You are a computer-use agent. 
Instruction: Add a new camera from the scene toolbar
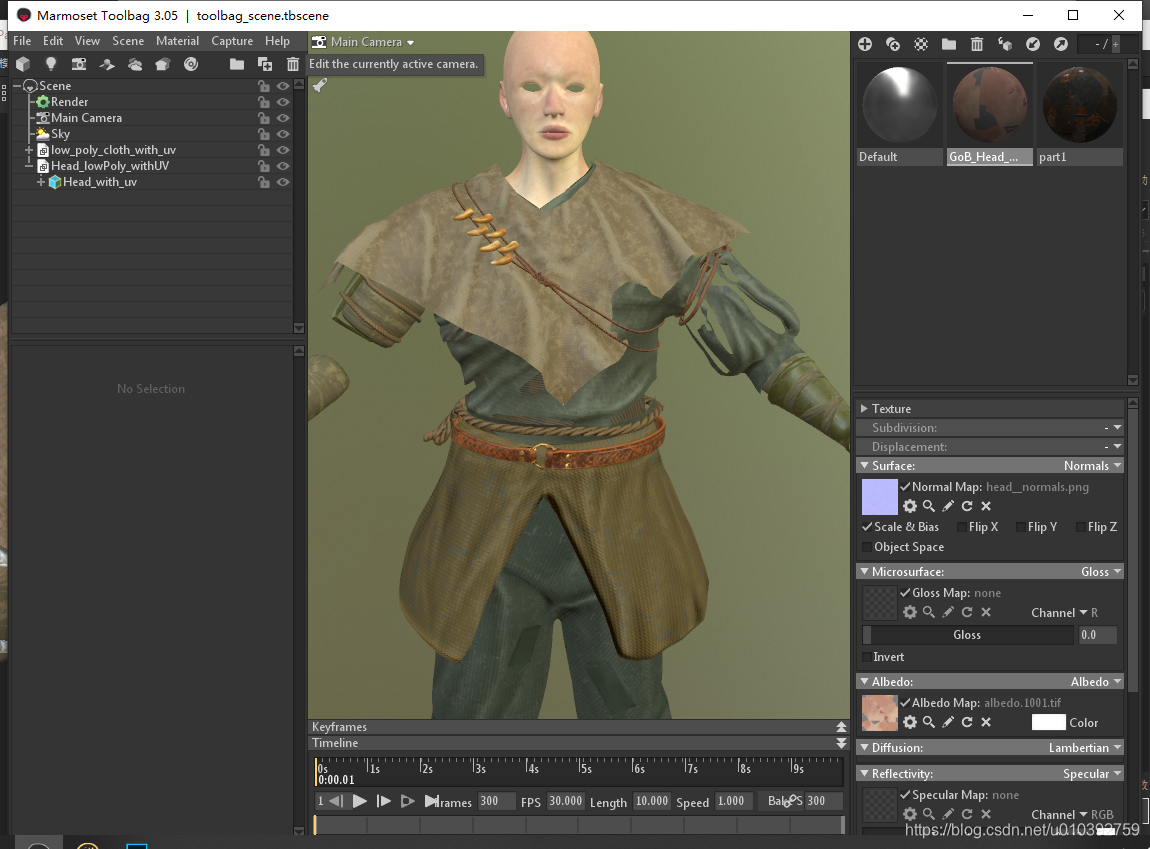coord(78,65)
